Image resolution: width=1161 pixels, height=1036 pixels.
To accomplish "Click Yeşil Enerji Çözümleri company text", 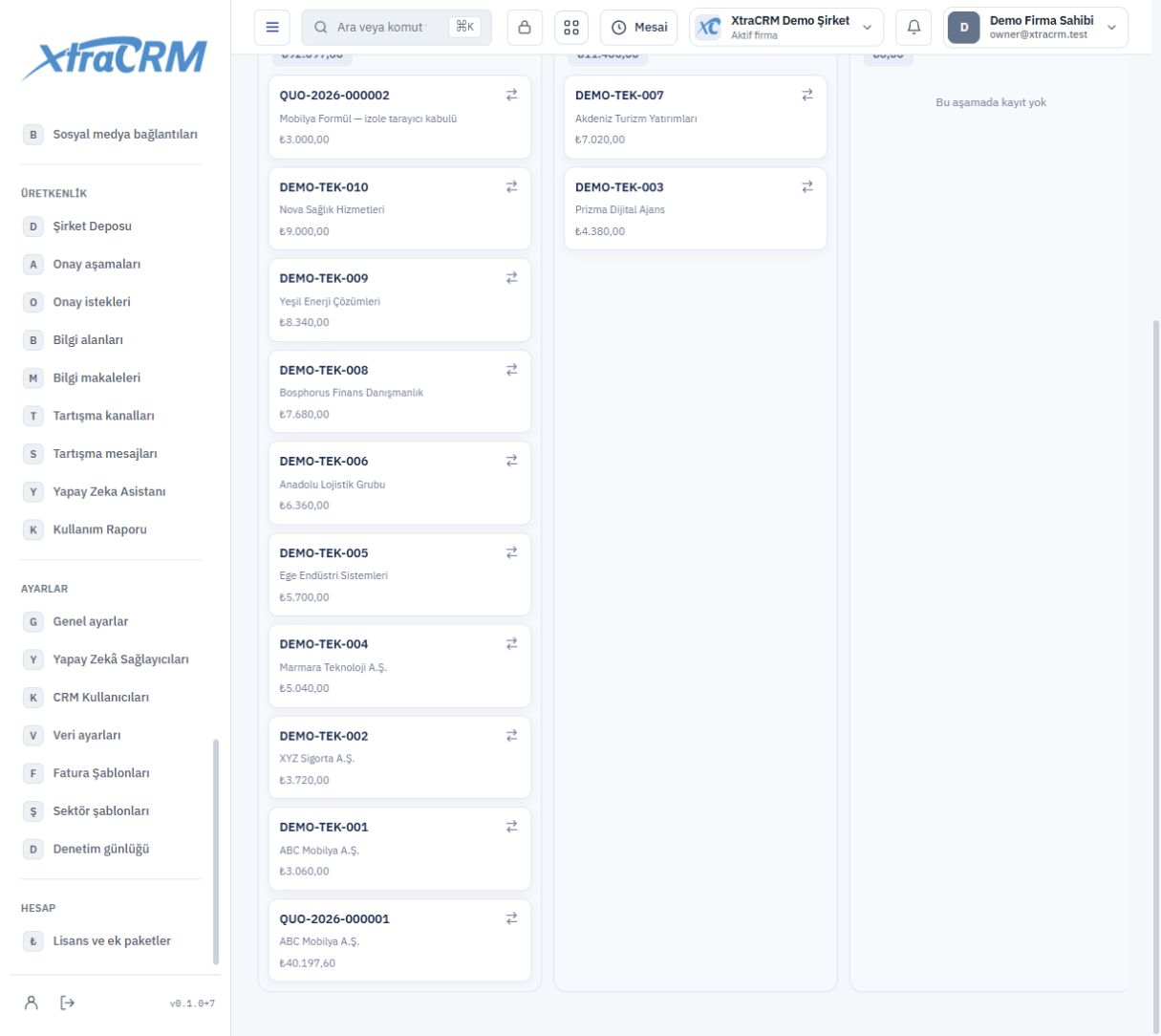I will tap(330, 301).
